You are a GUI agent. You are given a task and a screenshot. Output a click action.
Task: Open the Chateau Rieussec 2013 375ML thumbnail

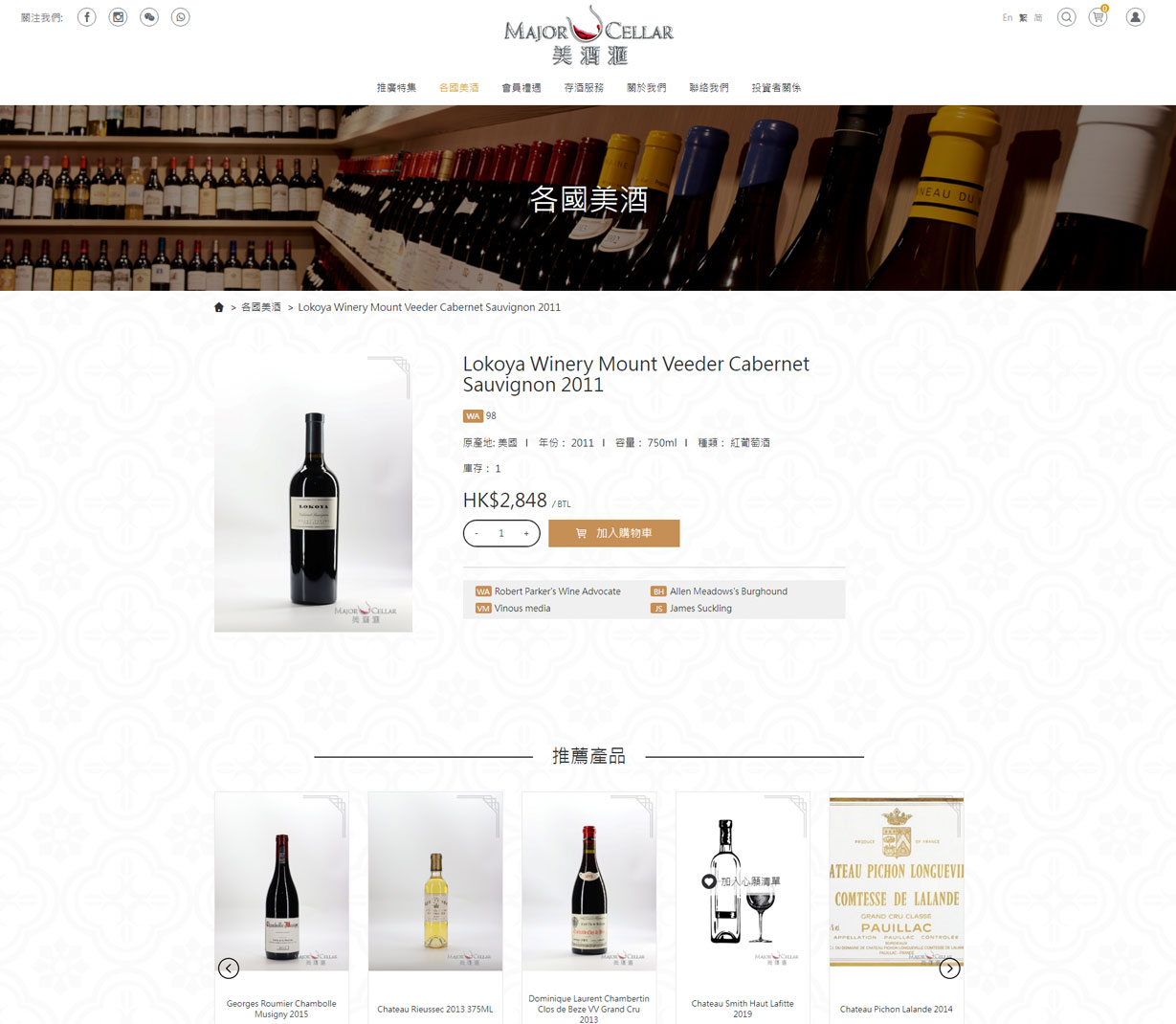(435, 881)
